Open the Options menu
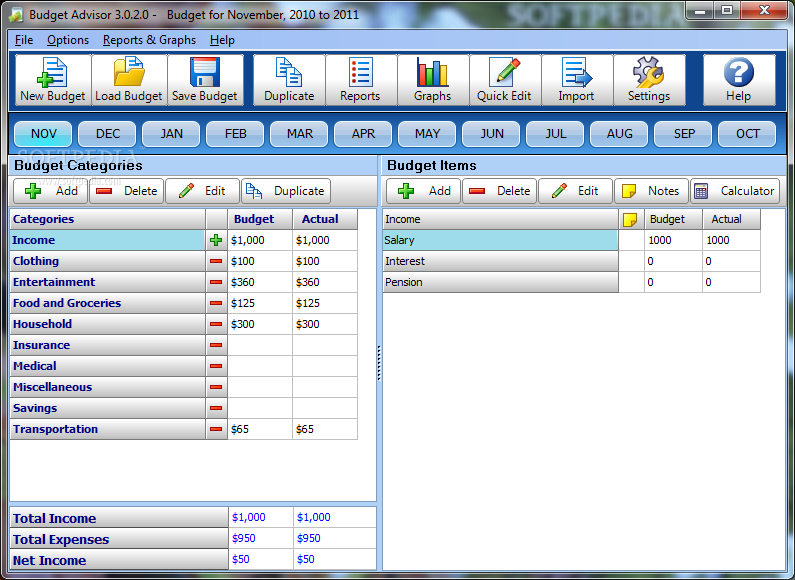 point(68,40)
